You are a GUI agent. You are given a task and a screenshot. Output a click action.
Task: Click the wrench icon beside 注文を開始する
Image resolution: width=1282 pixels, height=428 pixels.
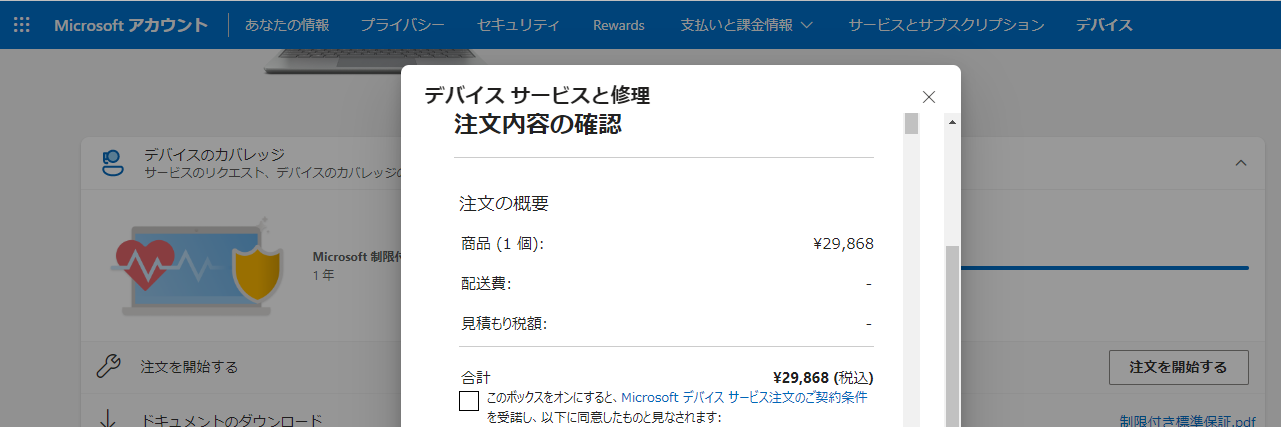(109, 366)
